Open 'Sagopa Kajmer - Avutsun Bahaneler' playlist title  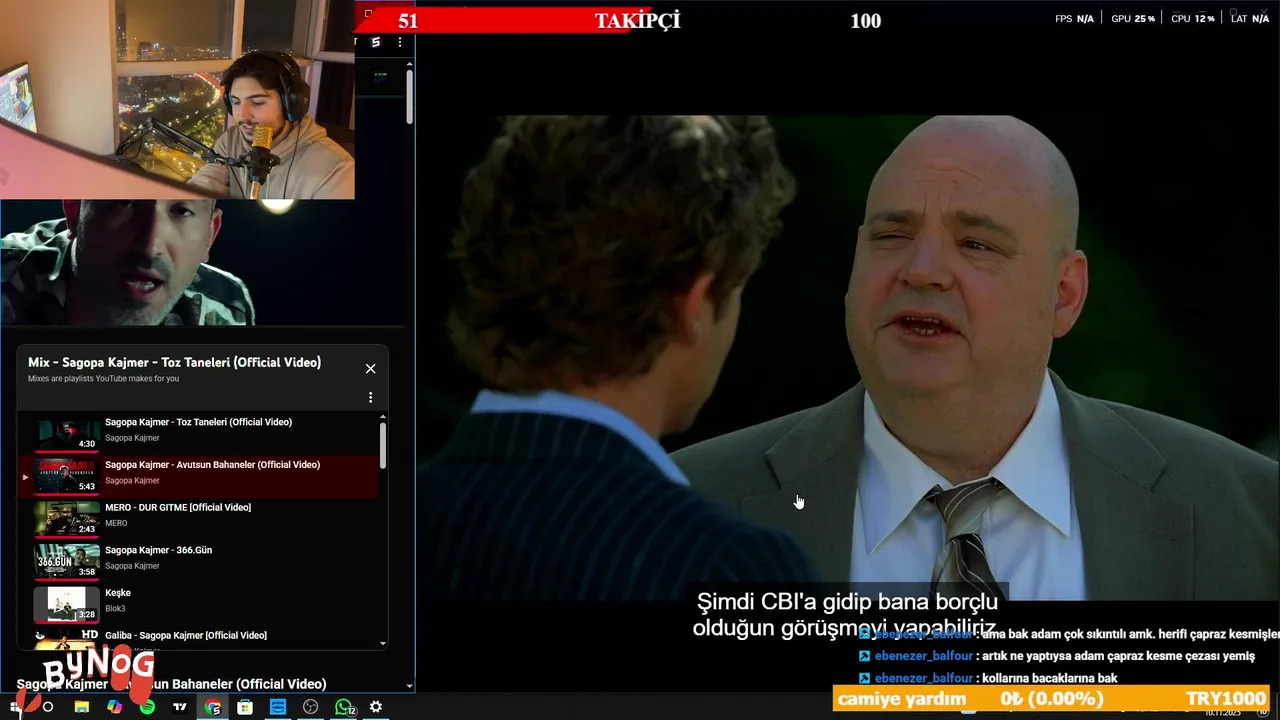pyautogui.click(x=212, y=465)
